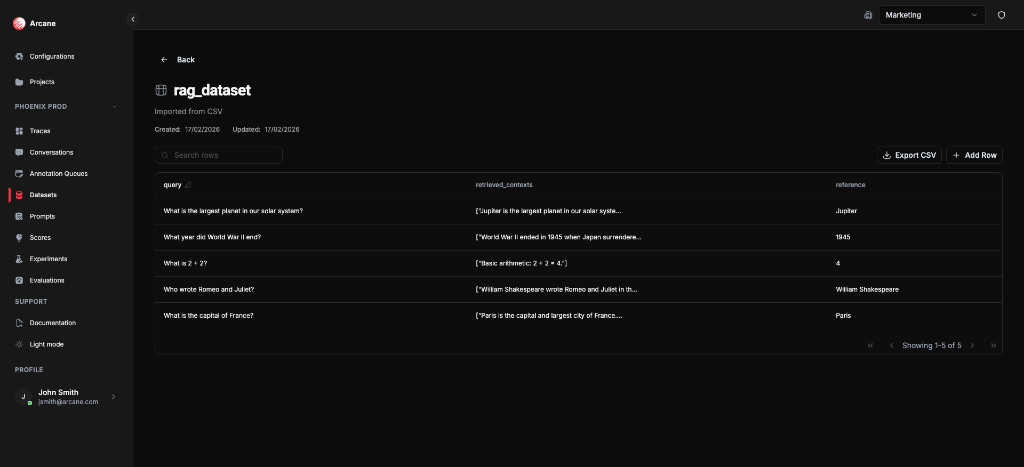This screenshot has width=1024, height=467.
Task: Click the table icon next to rag_dataset
Action: pos(161,90)
